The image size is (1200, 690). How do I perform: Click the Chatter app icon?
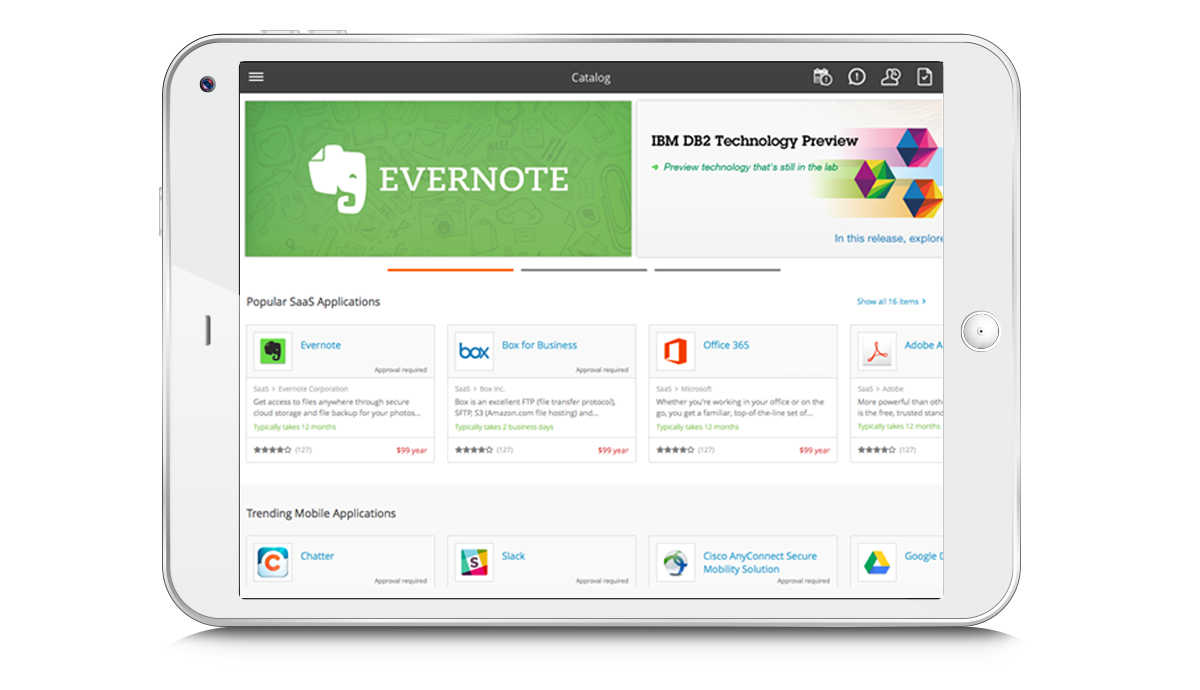click(273, 562)
